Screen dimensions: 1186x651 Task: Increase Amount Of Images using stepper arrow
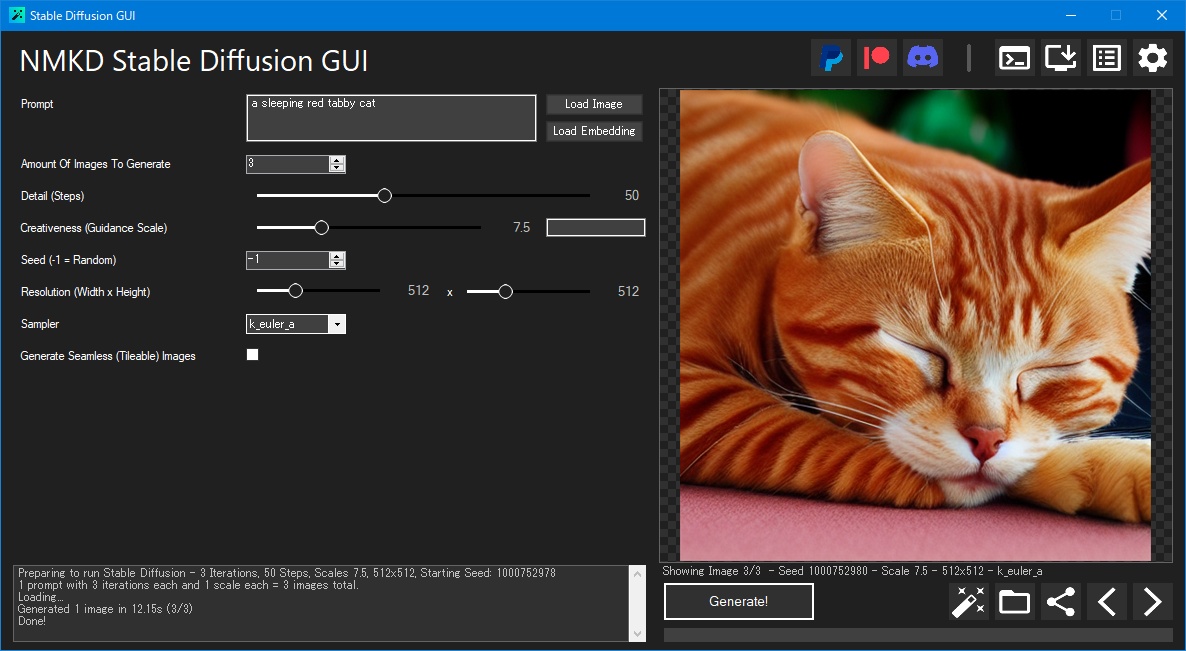tap(337, 160)
